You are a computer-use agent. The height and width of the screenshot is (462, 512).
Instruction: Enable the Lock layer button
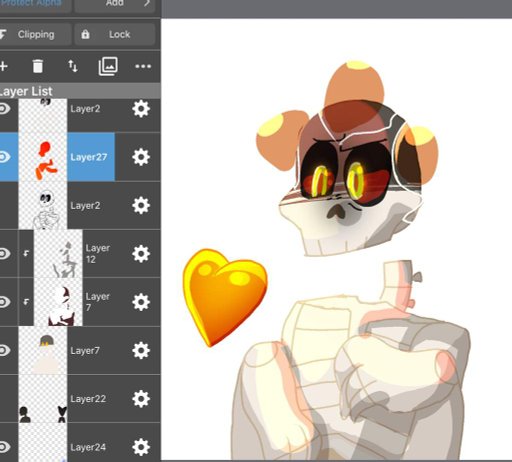[115, 34]
